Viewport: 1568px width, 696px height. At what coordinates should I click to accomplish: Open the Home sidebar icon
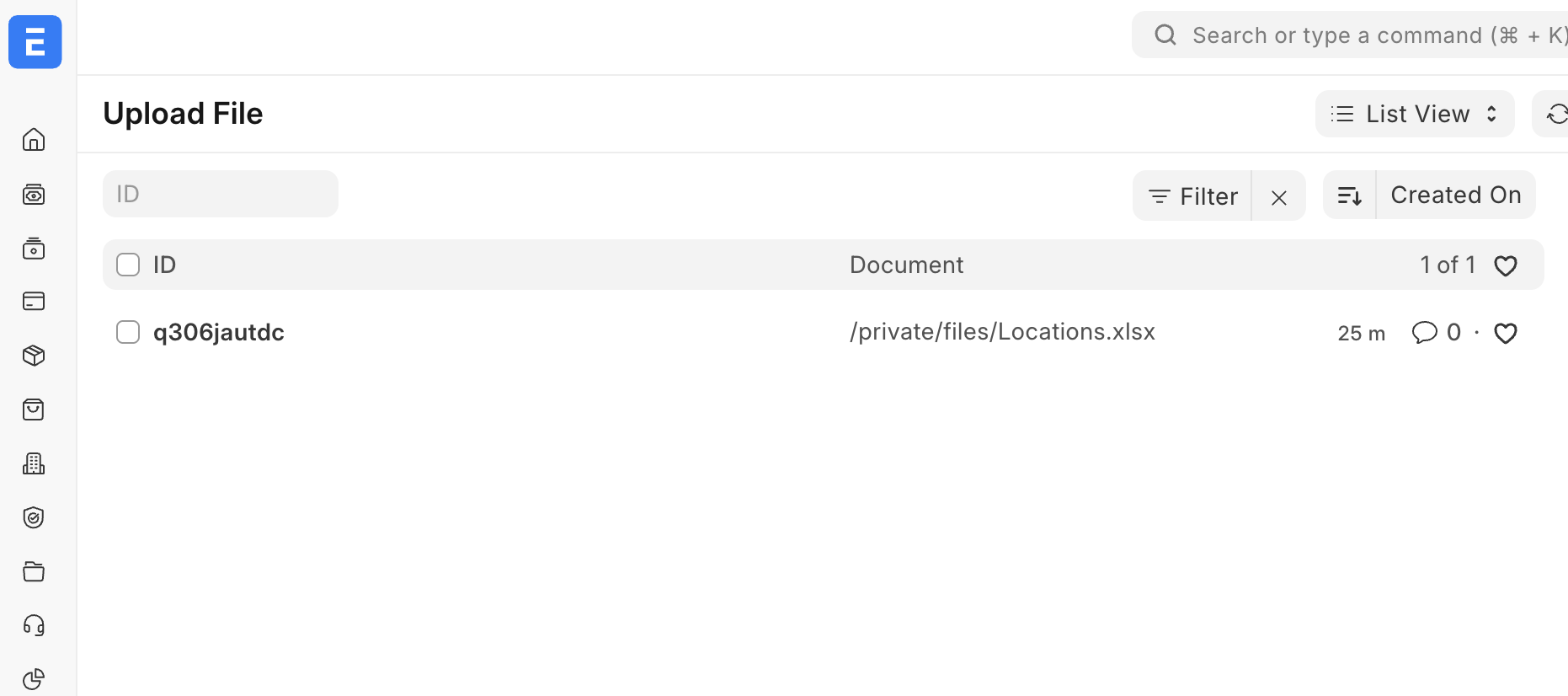[34, 139]
